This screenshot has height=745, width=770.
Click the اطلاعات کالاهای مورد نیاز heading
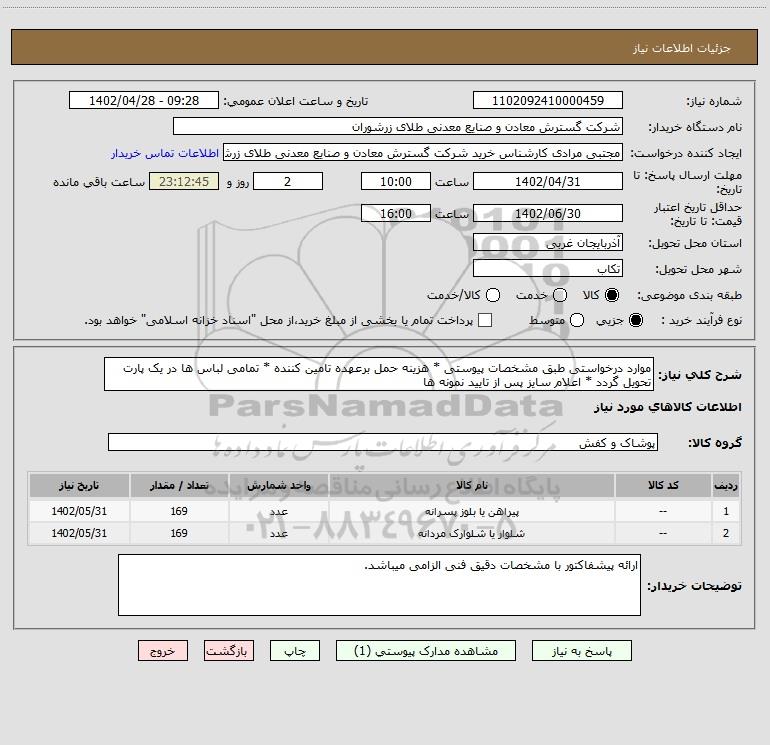coord(667,407)
